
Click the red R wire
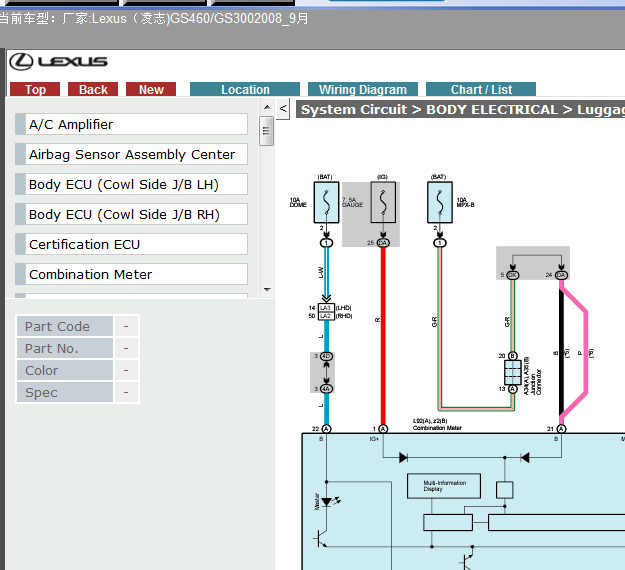click(x=383, y=335)
